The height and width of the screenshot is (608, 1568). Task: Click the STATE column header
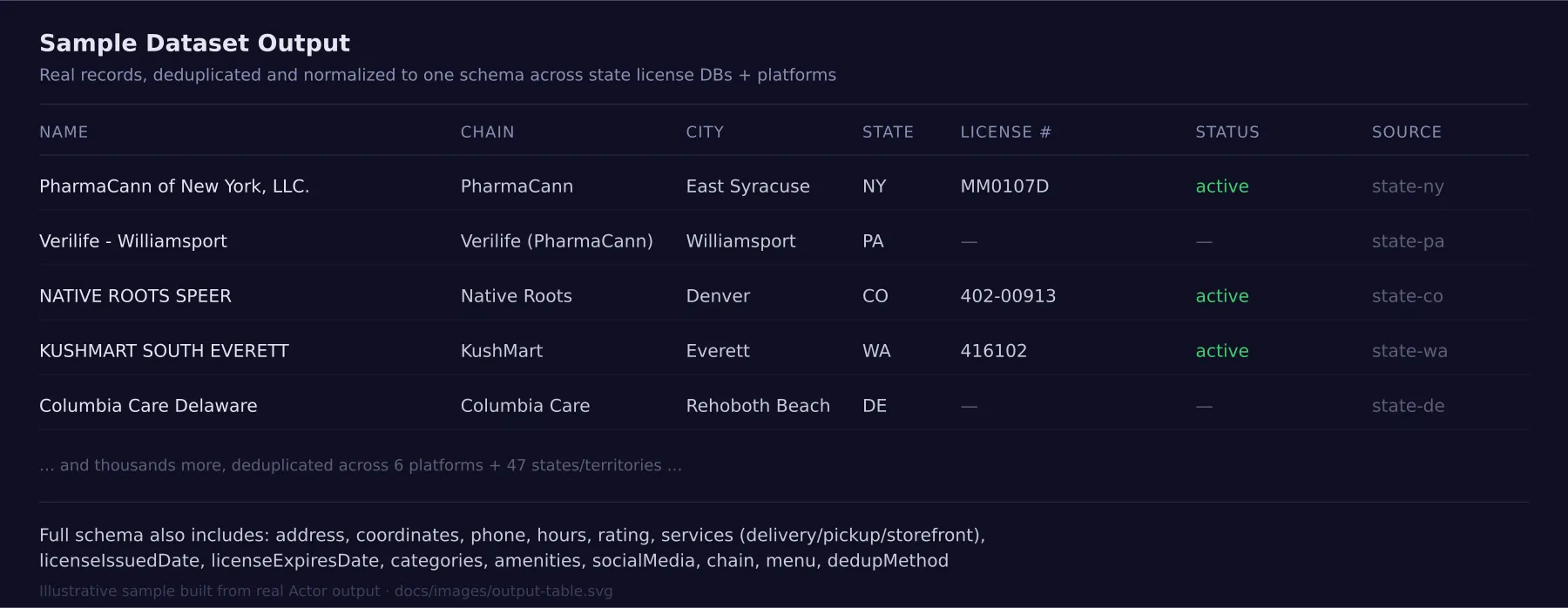(x=888, y=132)
